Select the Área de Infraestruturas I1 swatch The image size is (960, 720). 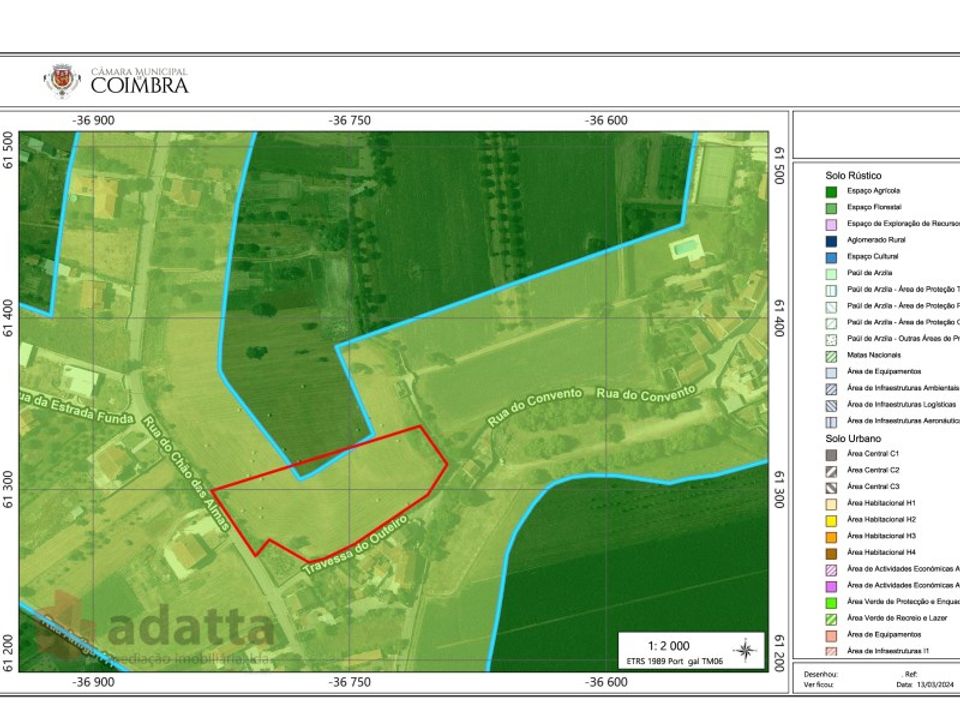831,652
